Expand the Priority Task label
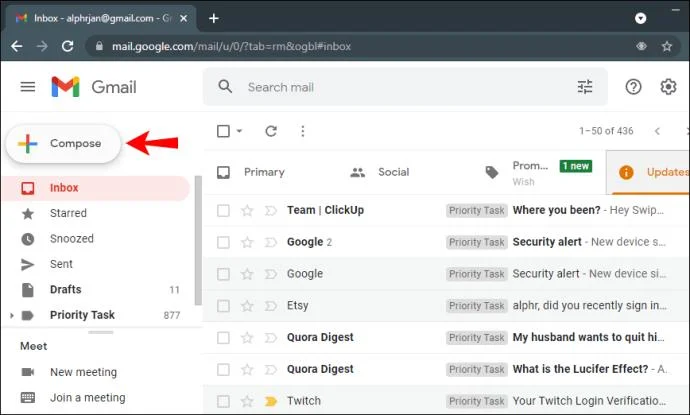This screenshot has width=690, height=415. coord(12,315)
